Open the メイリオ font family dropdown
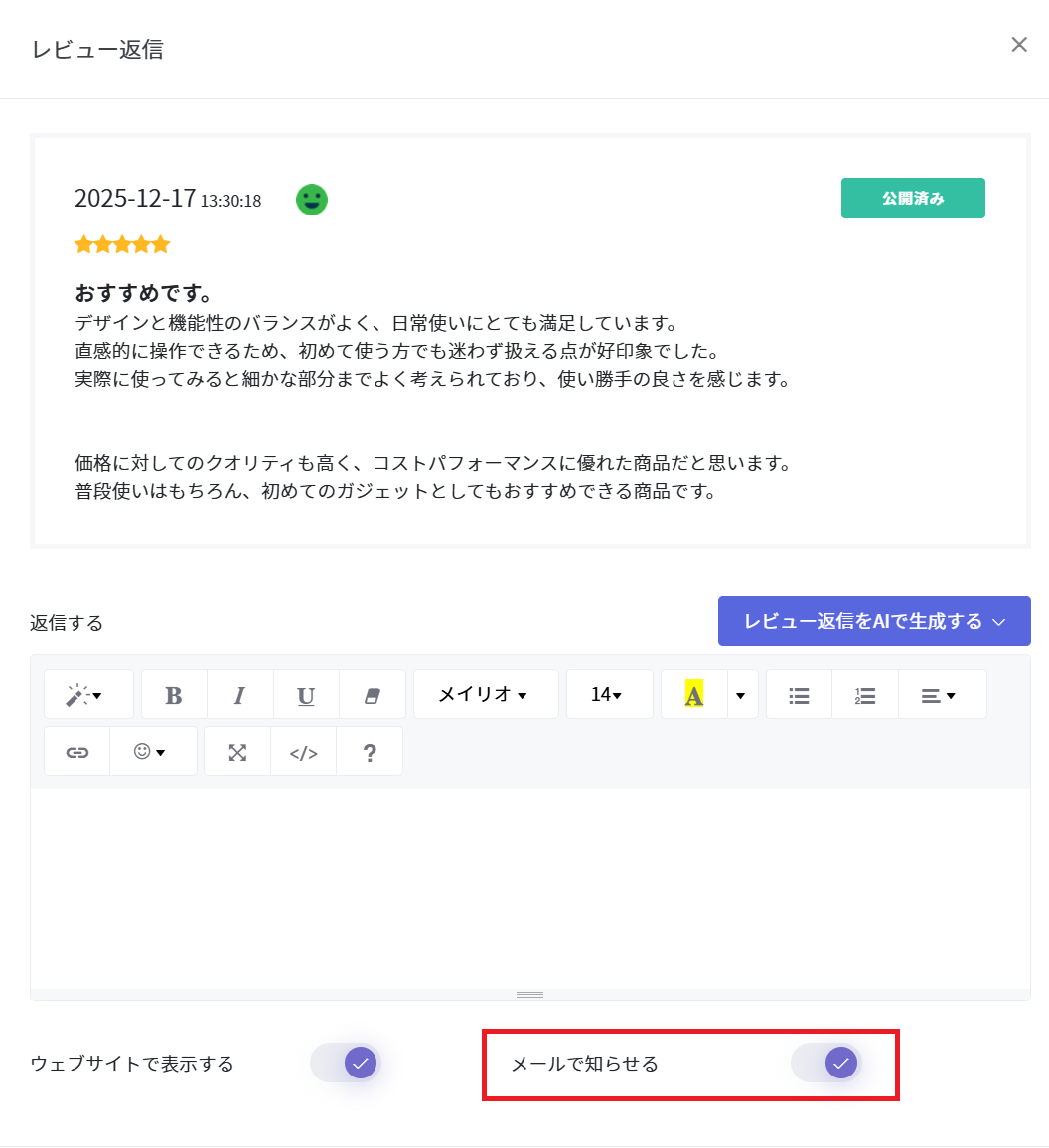This screenshot has height=1148, width=1049. [485, 695]
